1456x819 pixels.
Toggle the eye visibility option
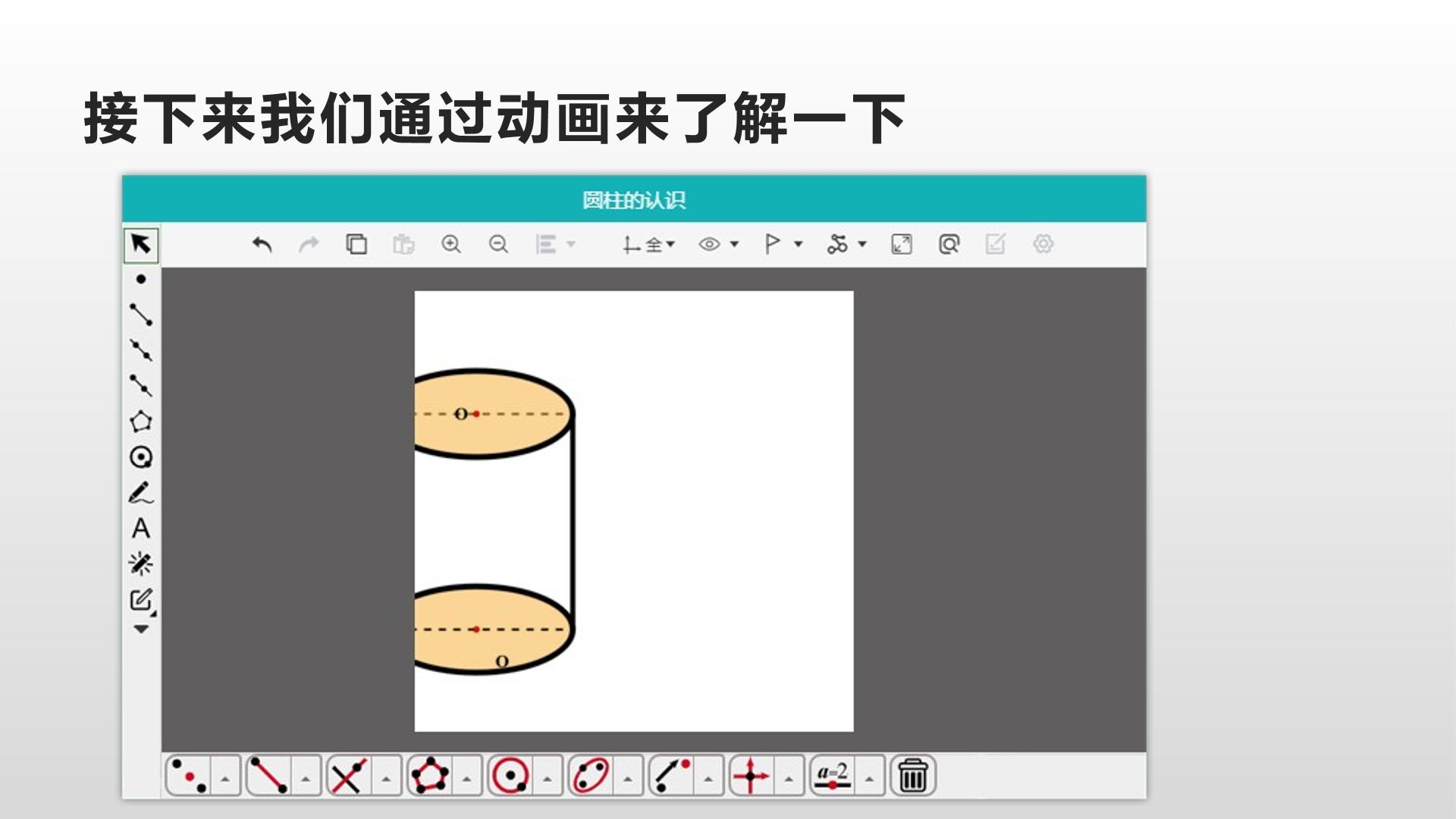click(709, 244)
